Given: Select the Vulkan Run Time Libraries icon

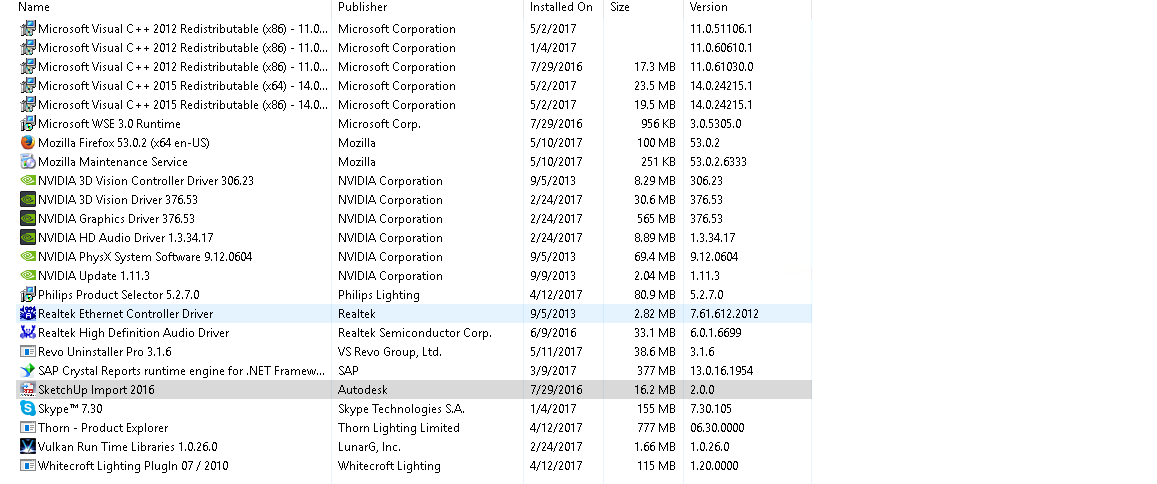Looking at the screenshot, I should (x=28, y=446).
